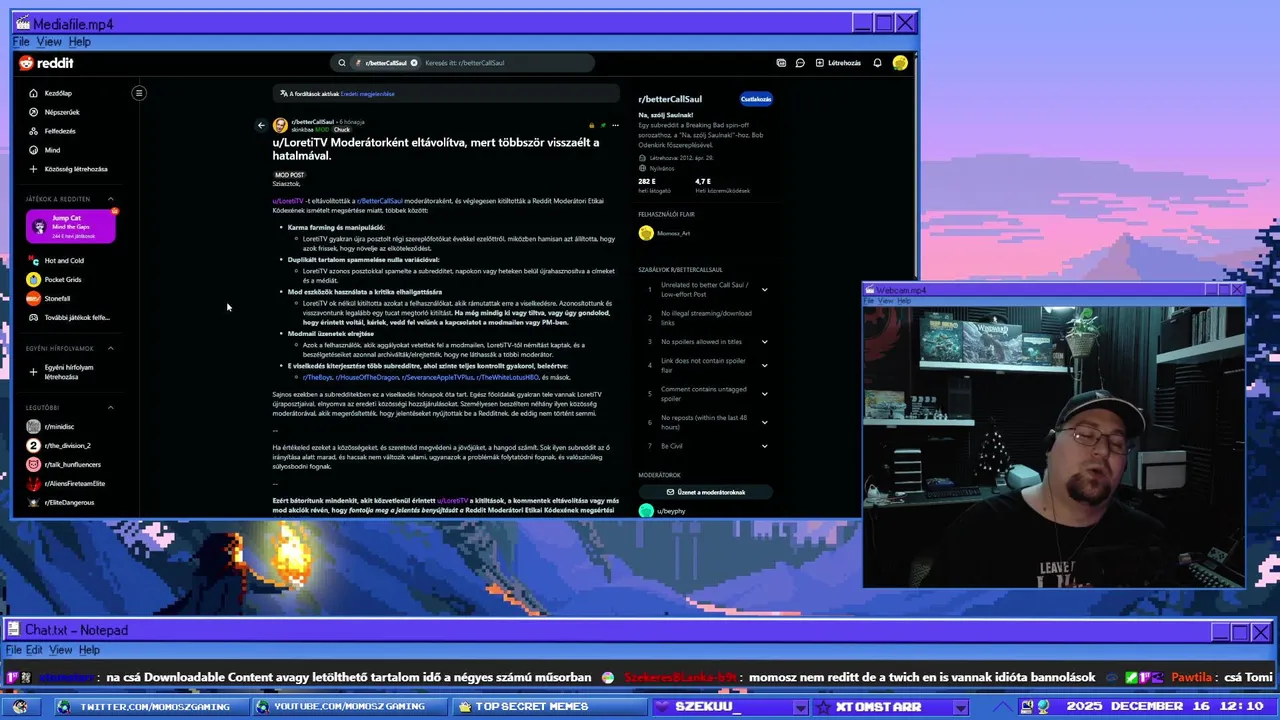The image size is (1280, 720).
Task: Open Help menu in Mediafile.mp4 window
Action: coord(80,42)
